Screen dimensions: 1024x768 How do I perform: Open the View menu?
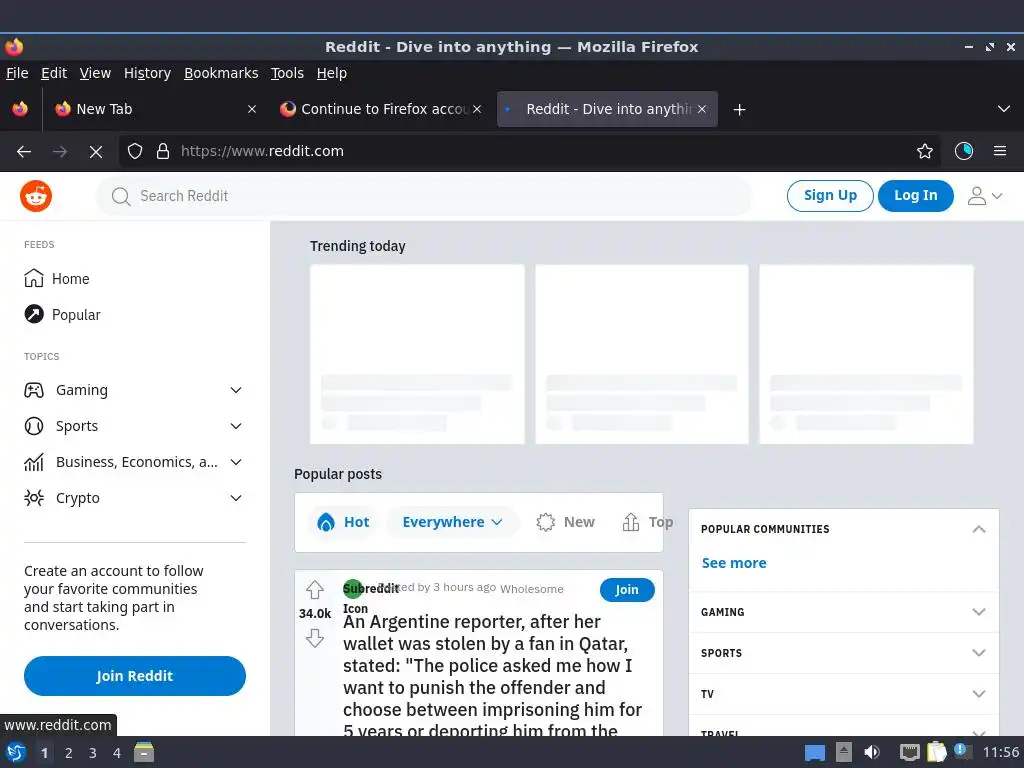point(95,73)
